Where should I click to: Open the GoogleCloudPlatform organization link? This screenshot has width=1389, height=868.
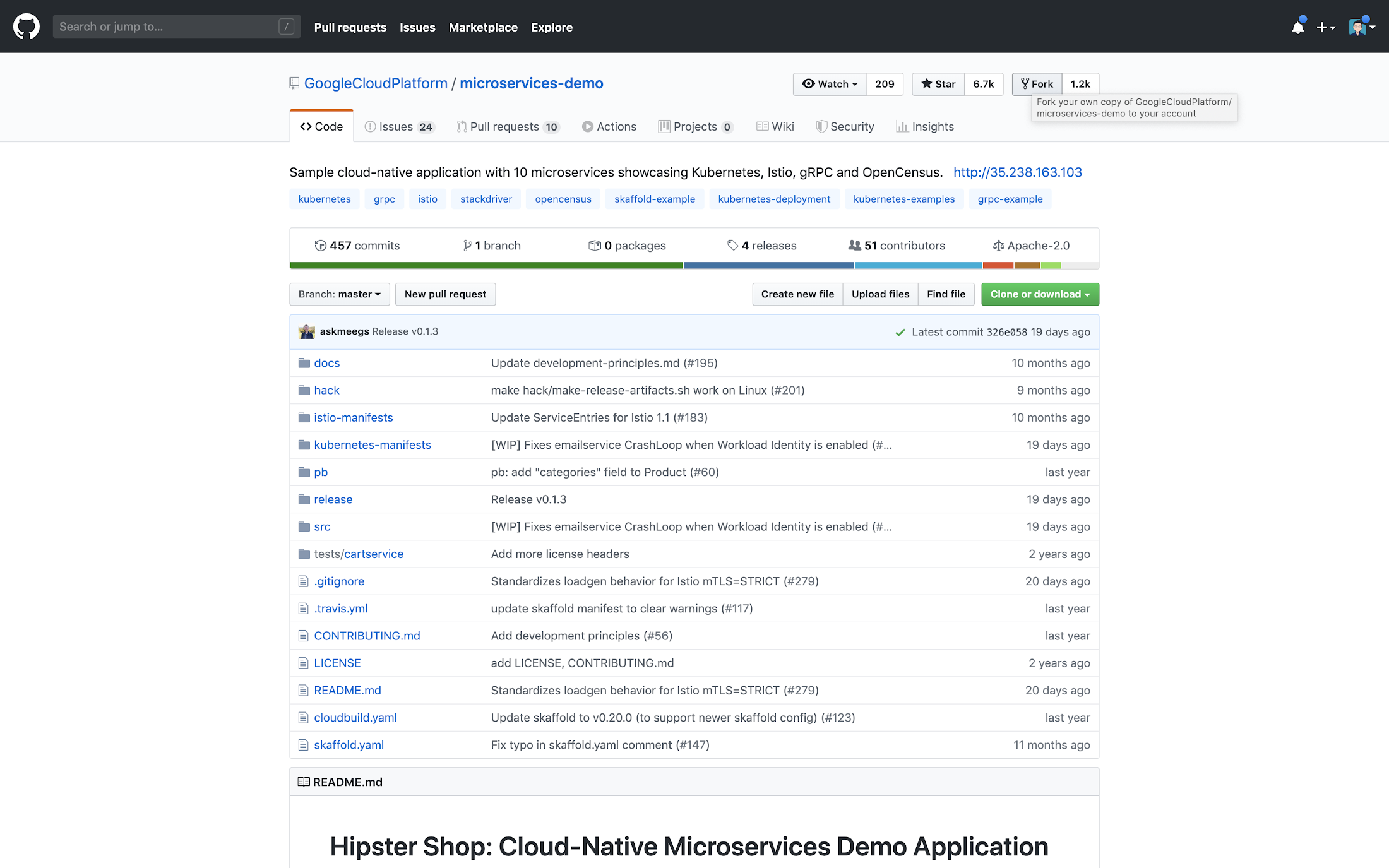coord(376,83)
